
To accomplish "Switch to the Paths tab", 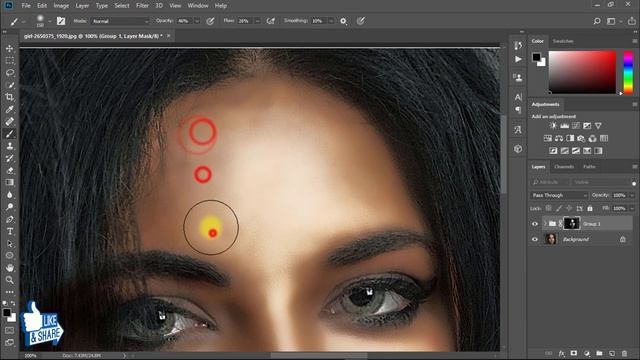I will tap(589, 167).
